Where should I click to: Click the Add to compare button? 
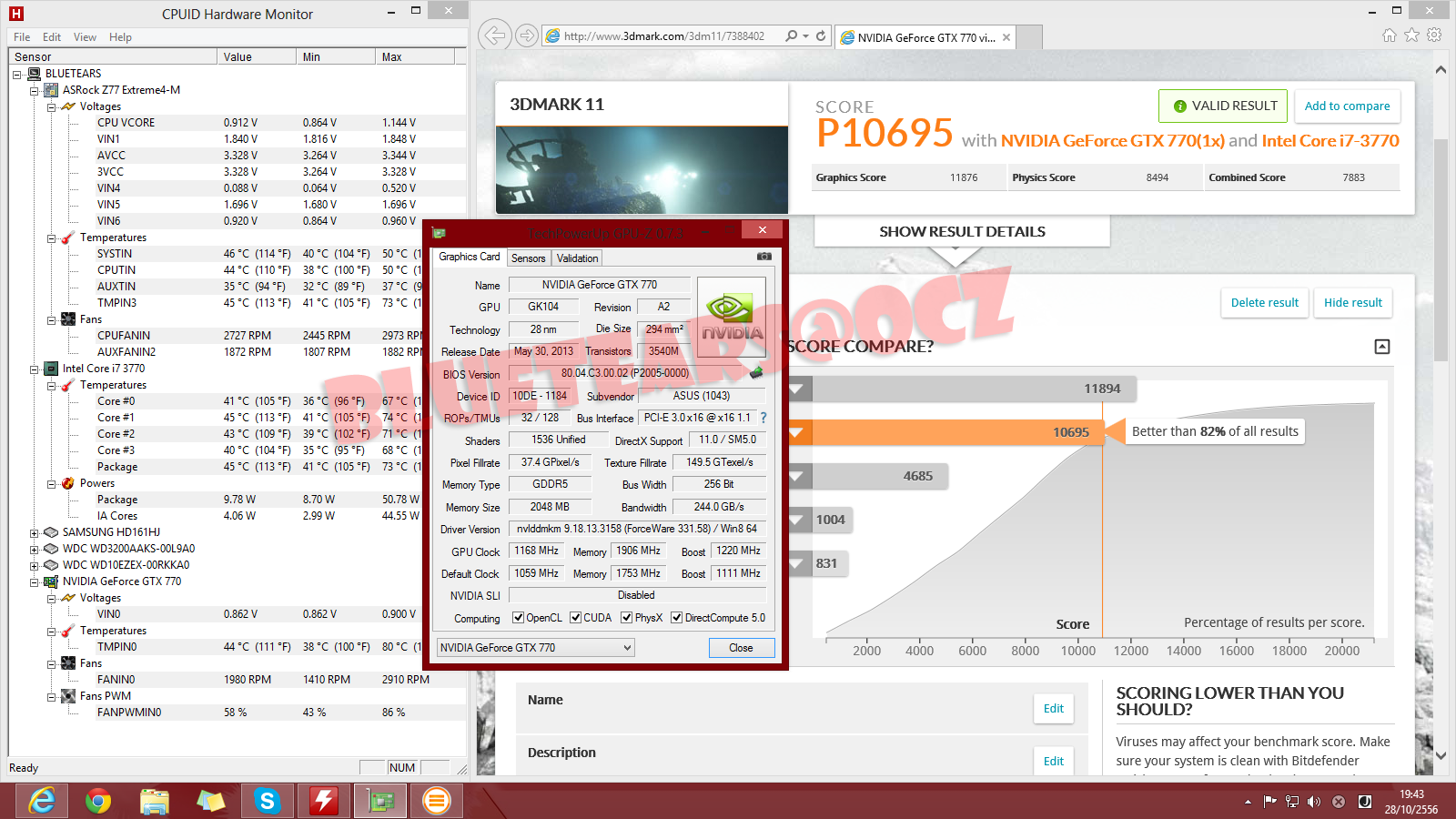coord(1347,106)
